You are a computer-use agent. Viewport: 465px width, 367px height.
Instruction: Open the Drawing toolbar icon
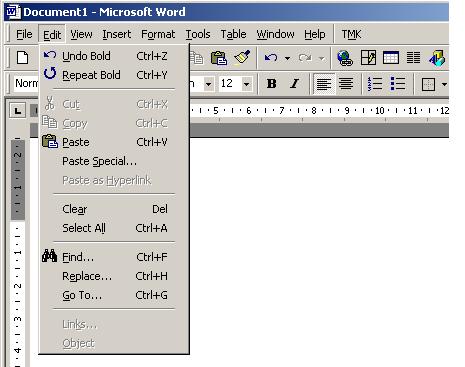pos(437,58)
